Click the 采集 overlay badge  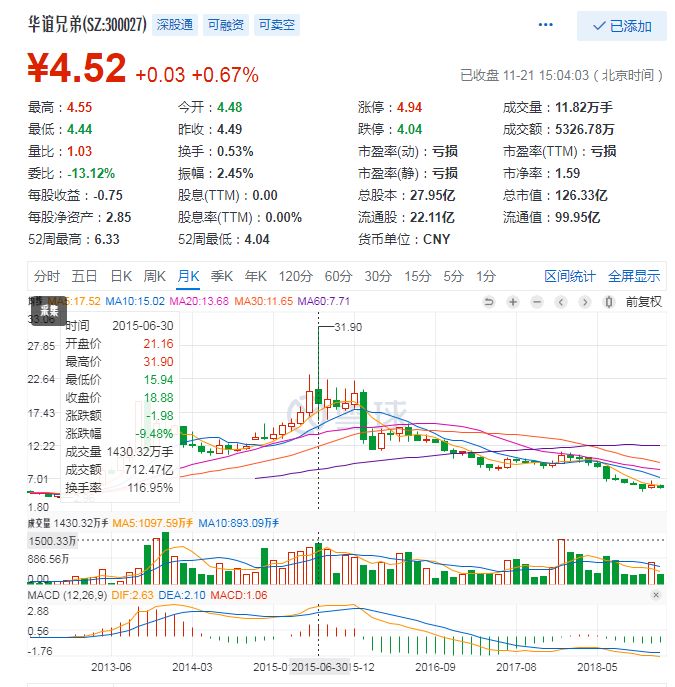49,311
